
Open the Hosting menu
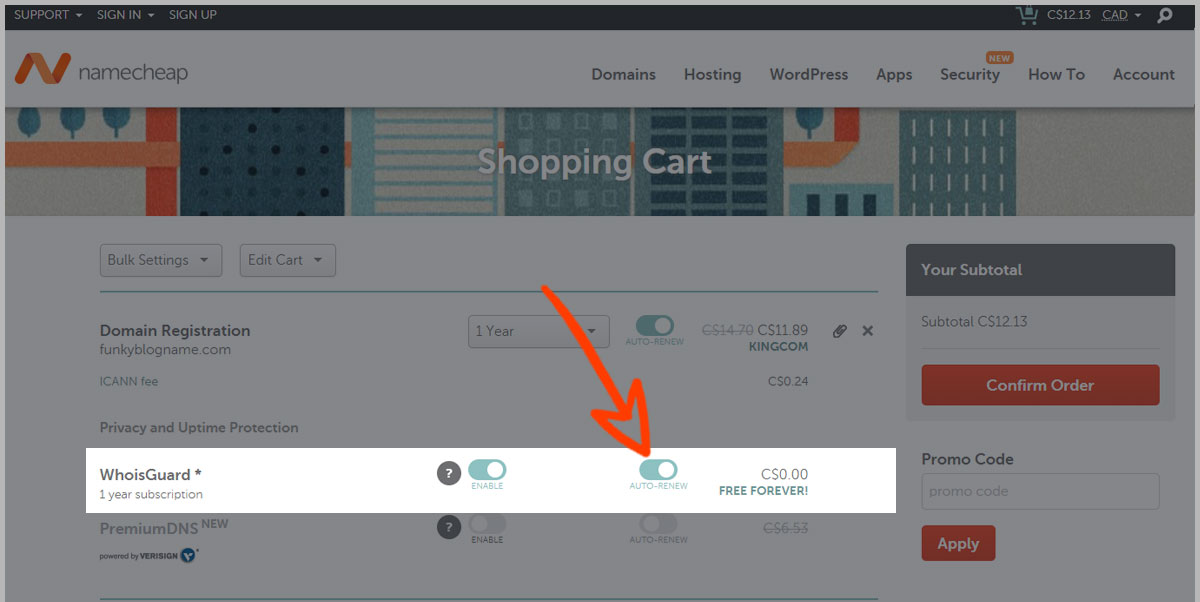(712, 74)
